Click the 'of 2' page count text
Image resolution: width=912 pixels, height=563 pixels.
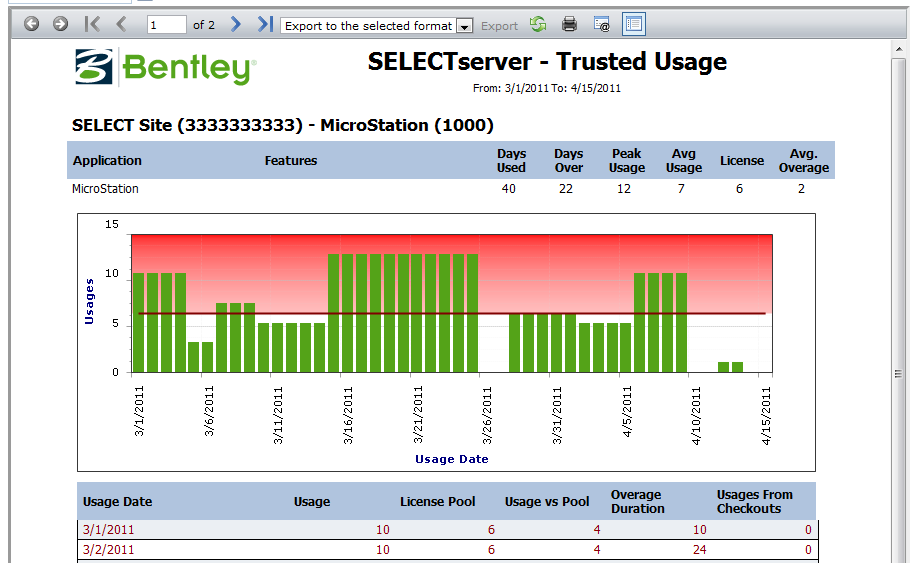(x=204, y=25)
